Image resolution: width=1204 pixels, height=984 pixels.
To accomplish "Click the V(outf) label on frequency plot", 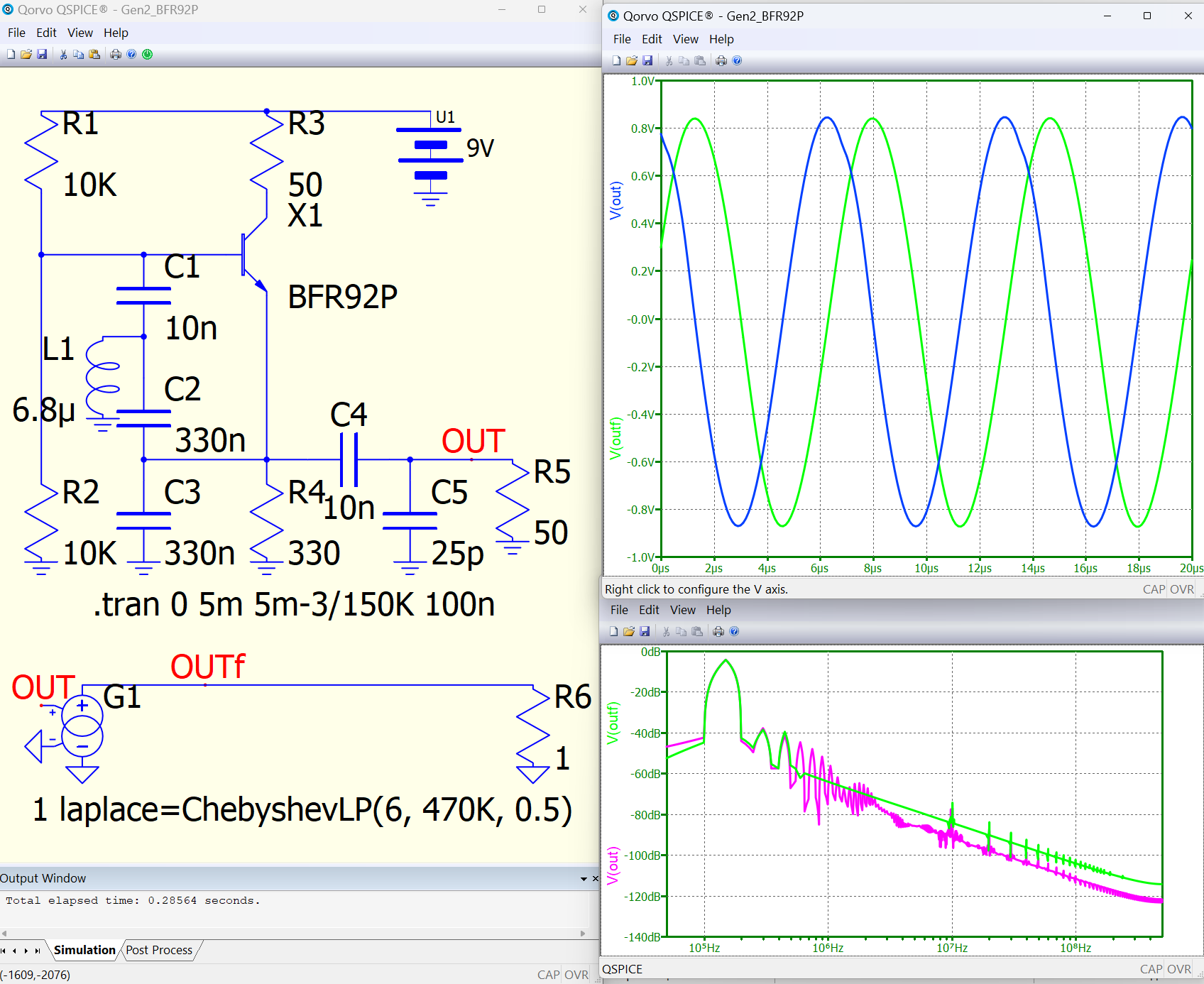I will point(613,723).
